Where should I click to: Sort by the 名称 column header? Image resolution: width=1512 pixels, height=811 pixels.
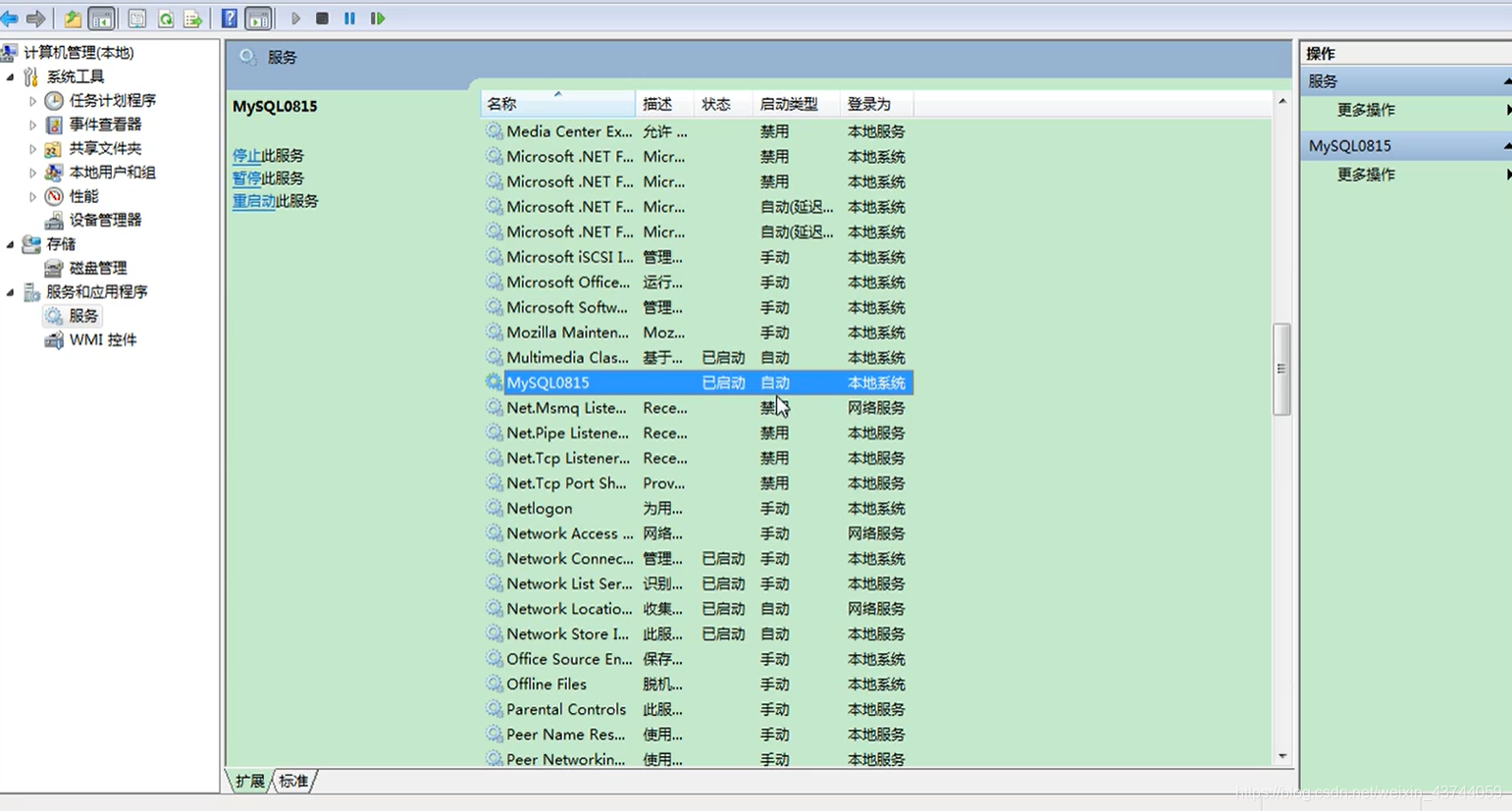[557, 104]
